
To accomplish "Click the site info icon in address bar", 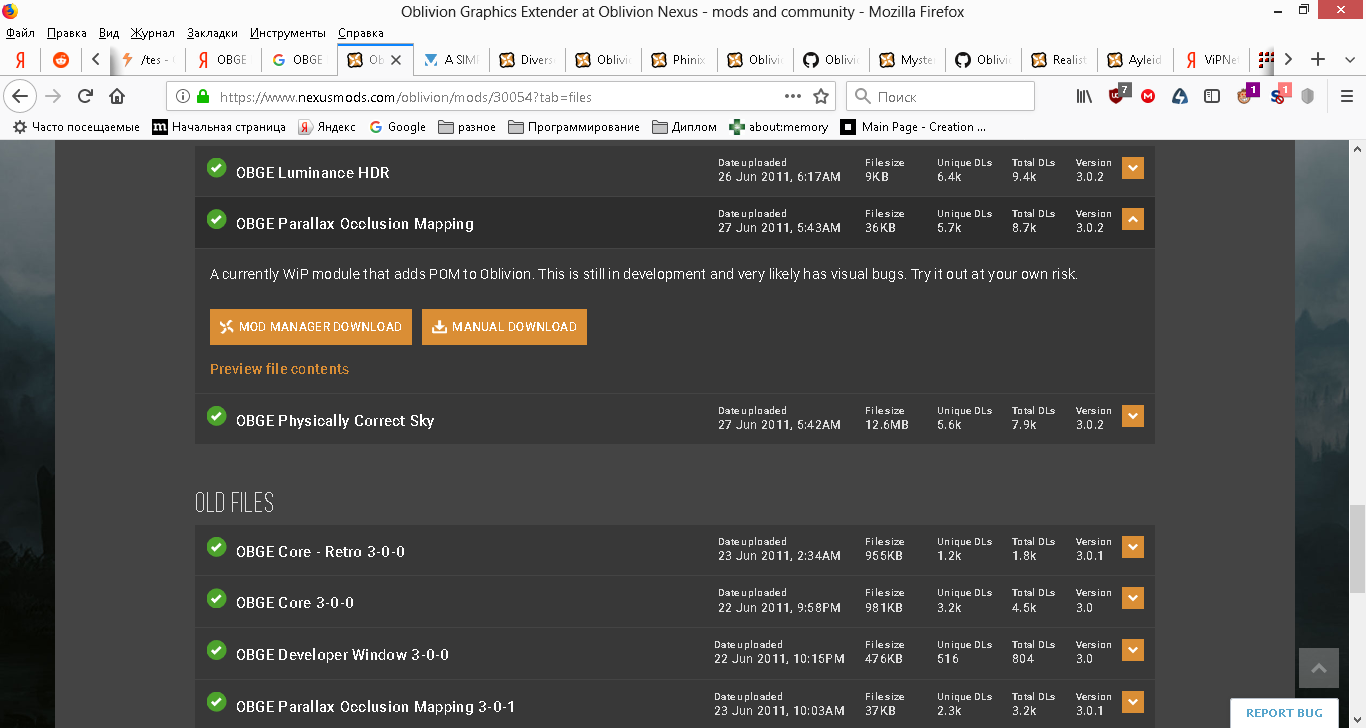I will pyautogui.click(x=183, y=97).
